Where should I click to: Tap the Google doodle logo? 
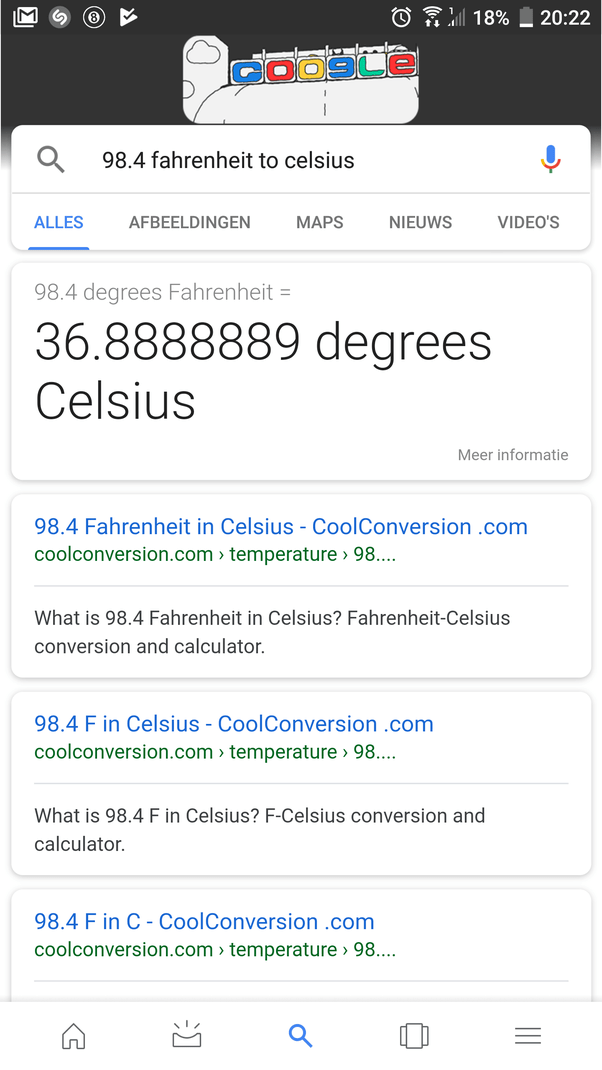coord(301,80)
